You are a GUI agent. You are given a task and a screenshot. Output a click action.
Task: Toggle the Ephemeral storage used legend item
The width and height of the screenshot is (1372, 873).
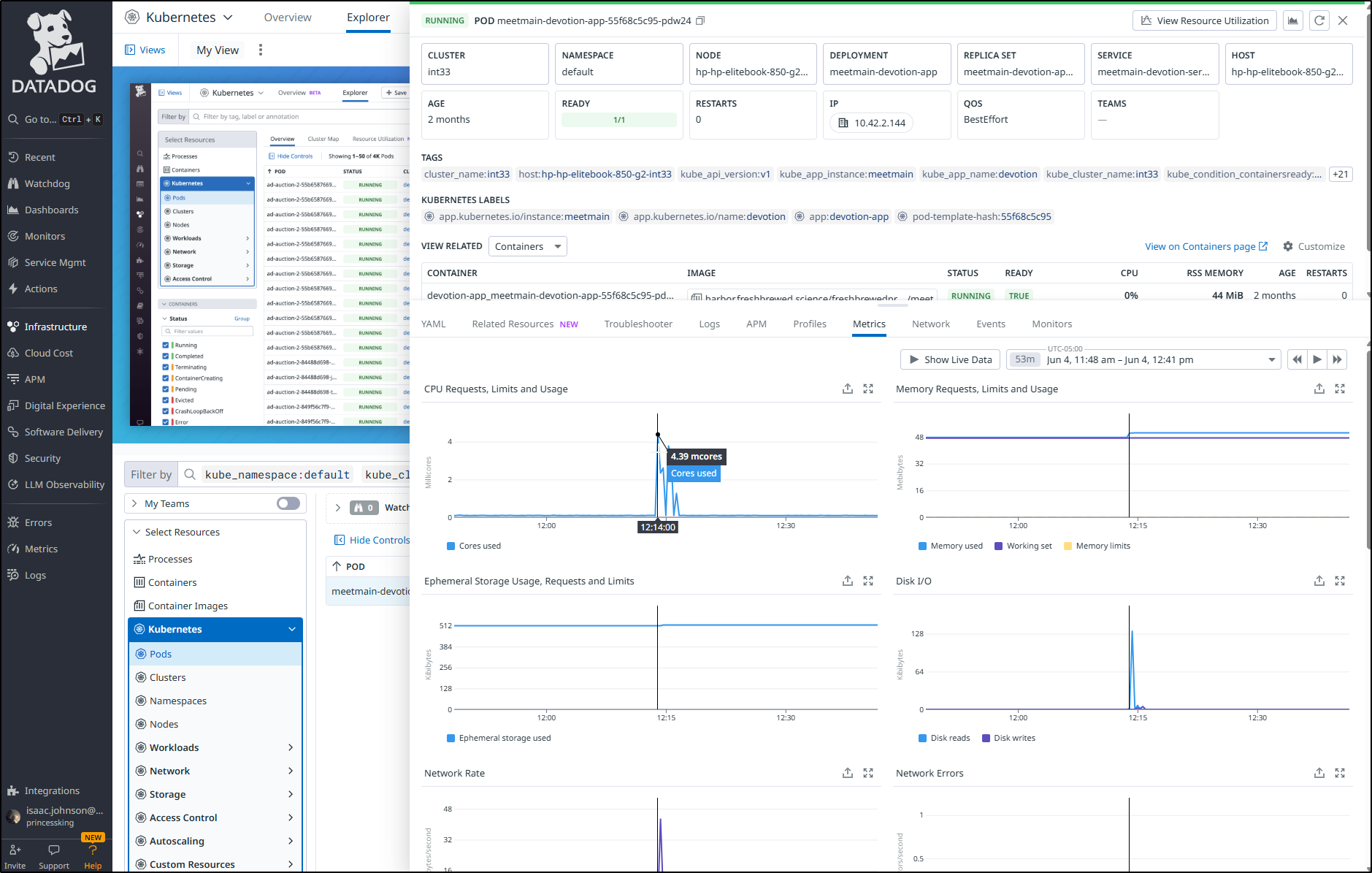[499, 738]
